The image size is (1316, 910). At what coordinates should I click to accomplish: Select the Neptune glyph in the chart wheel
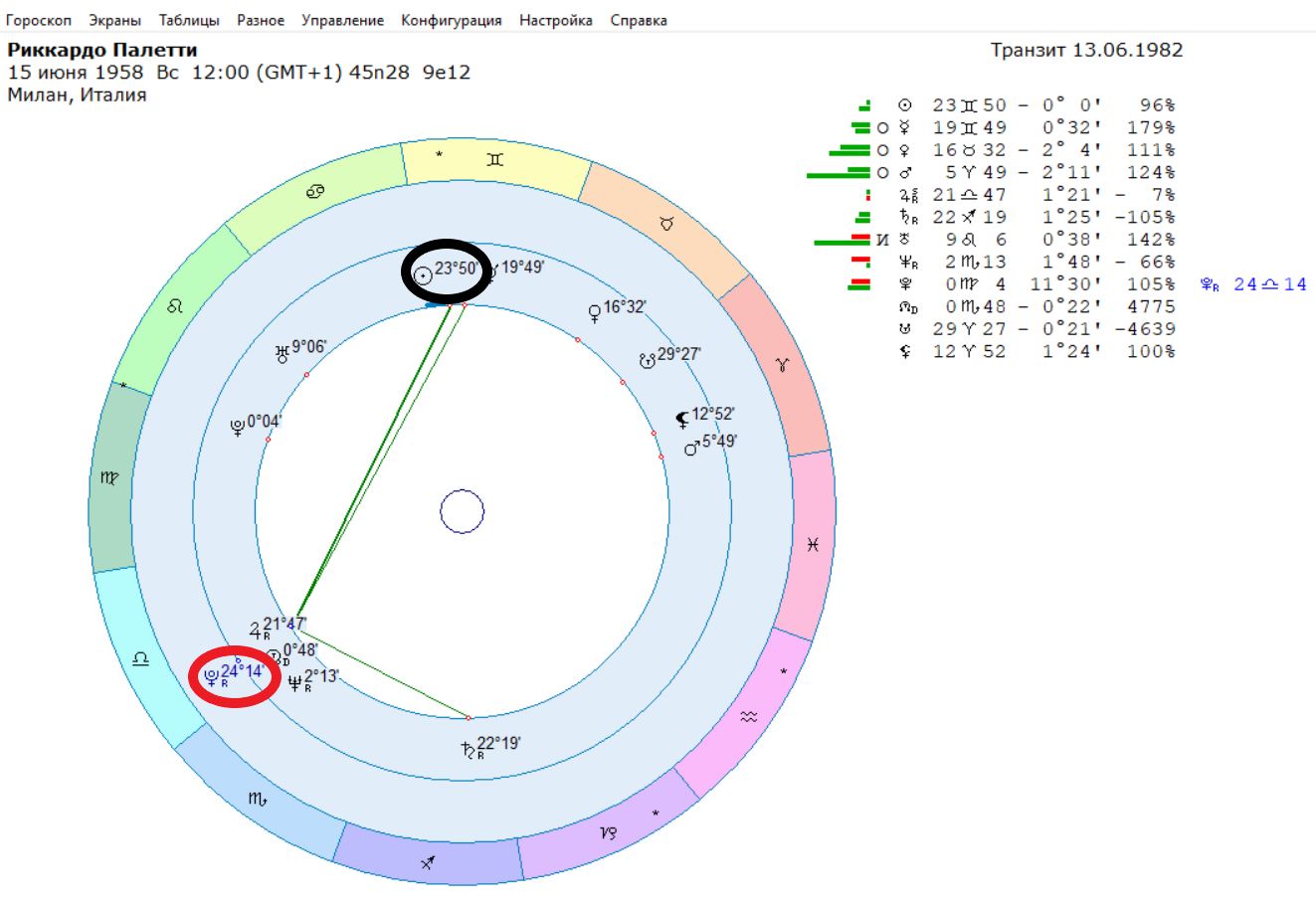pyautogui.click(x=295, y=682)
